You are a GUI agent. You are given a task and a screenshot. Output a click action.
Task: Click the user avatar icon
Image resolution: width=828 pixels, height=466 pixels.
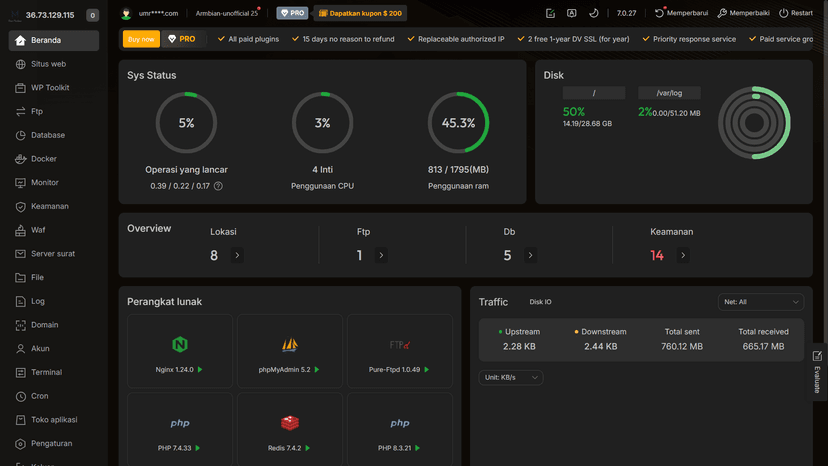pyautogui.click(x=126, y=14)
